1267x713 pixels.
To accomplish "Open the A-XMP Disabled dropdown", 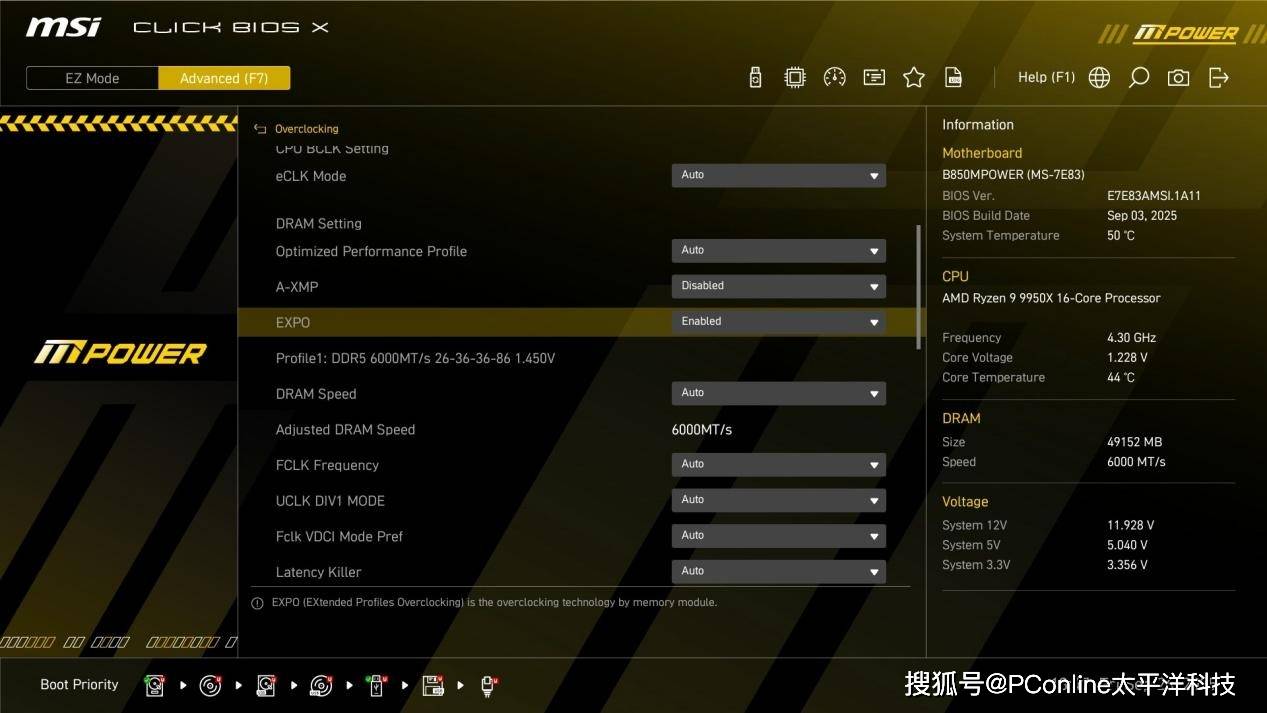I will click(778, 286).
